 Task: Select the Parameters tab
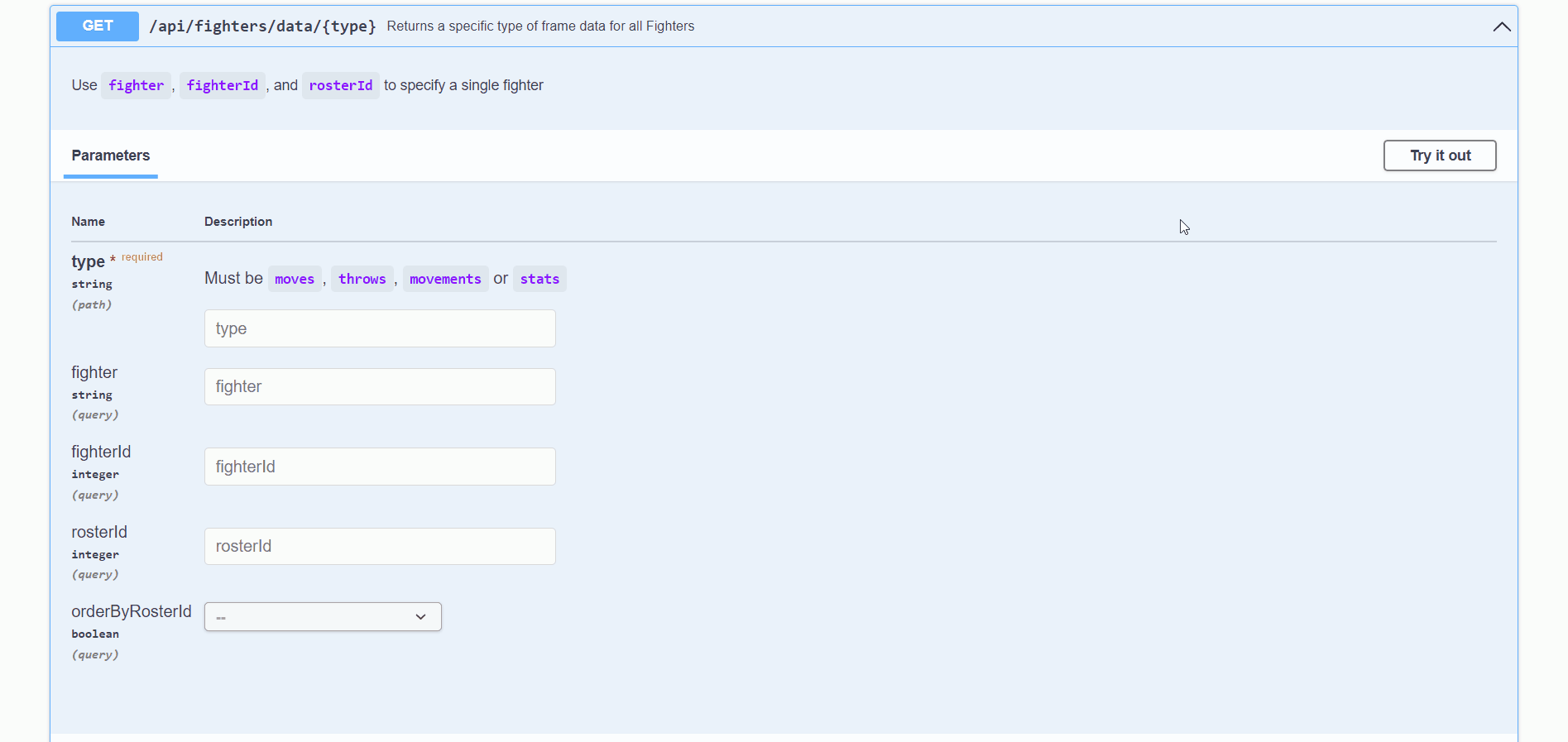(111, 156)
